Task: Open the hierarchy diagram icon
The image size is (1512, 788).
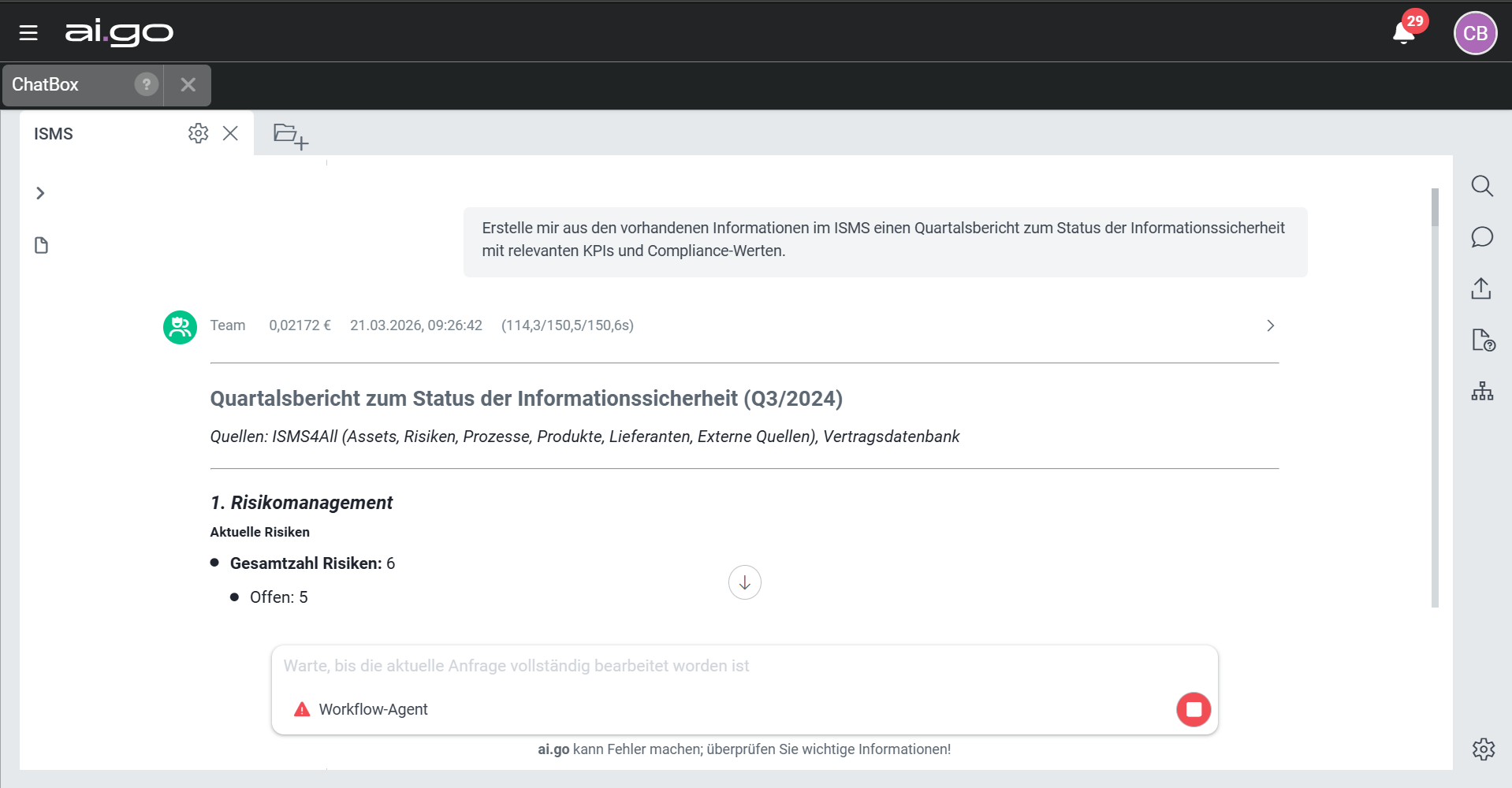Action: pos(1482,391)
